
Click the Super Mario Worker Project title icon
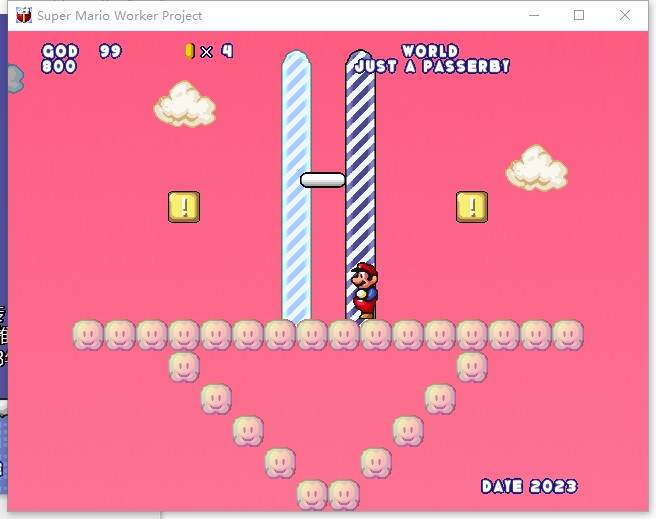coord(24,15)
